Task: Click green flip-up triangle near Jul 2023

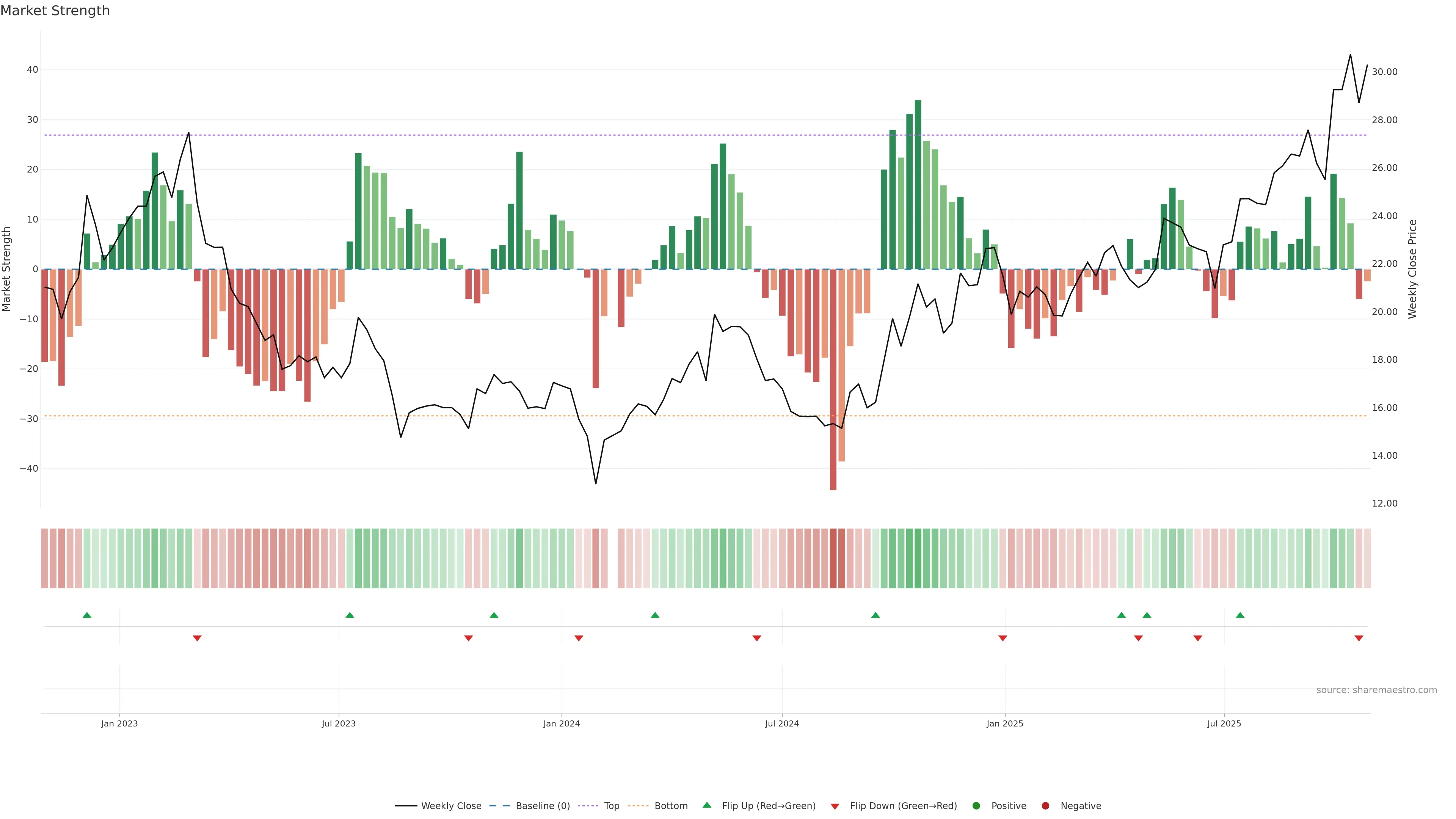Action: 350,615
